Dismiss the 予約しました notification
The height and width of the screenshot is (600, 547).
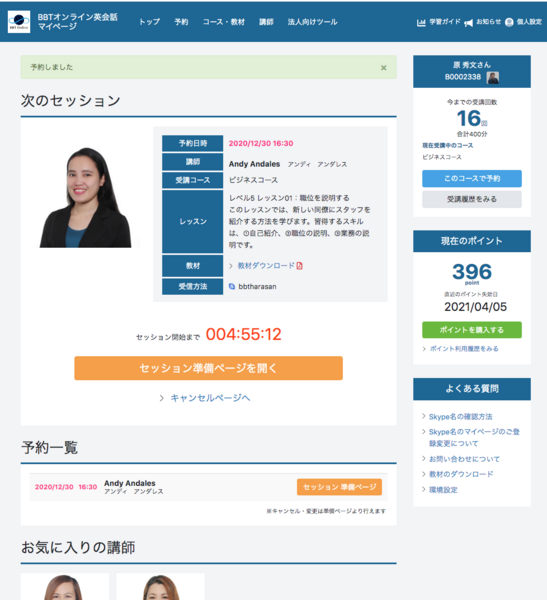(x=384, y=68)
